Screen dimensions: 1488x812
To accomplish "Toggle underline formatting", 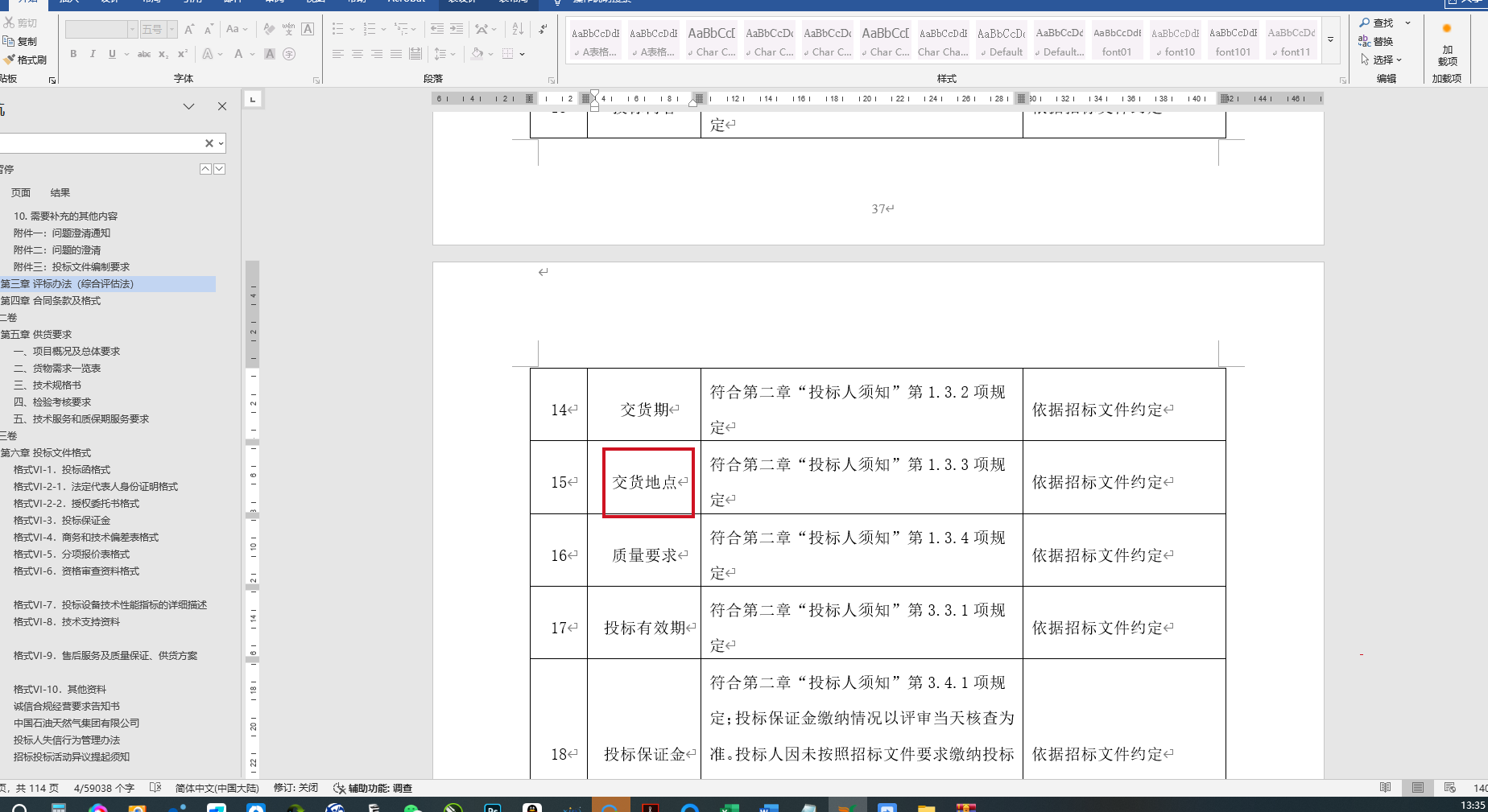I will 112,54.
